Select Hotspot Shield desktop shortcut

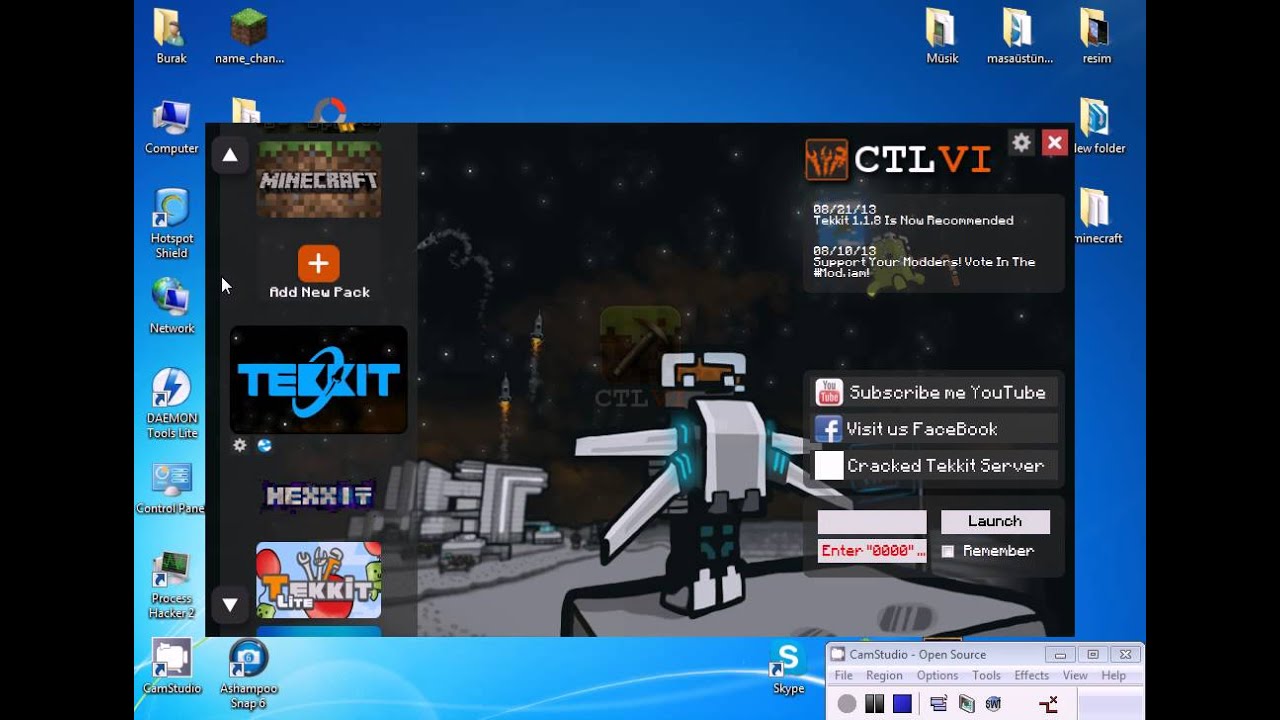point(171,223)
